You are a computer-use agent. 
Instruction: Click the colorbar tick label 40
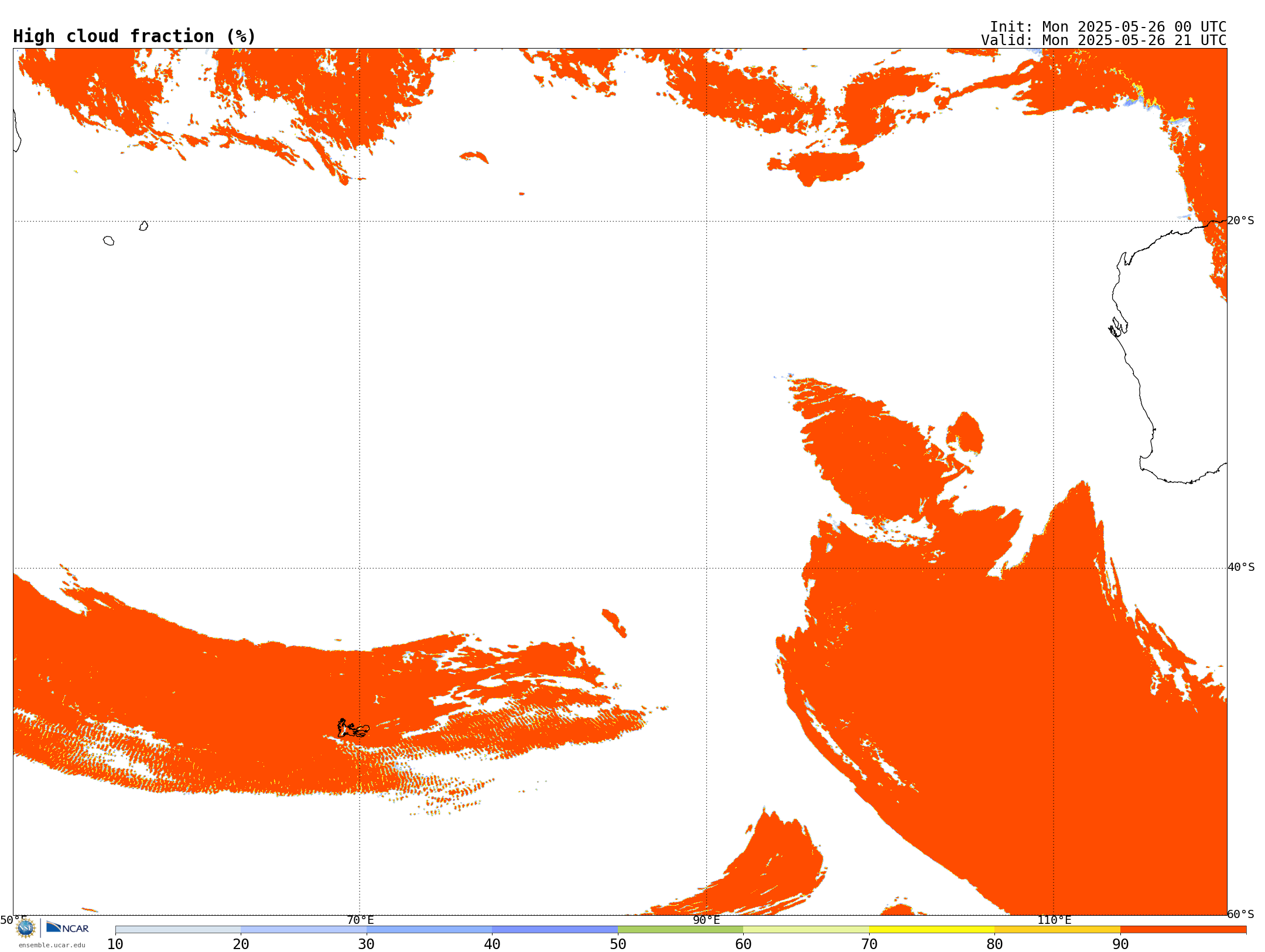tap(492, 944)
